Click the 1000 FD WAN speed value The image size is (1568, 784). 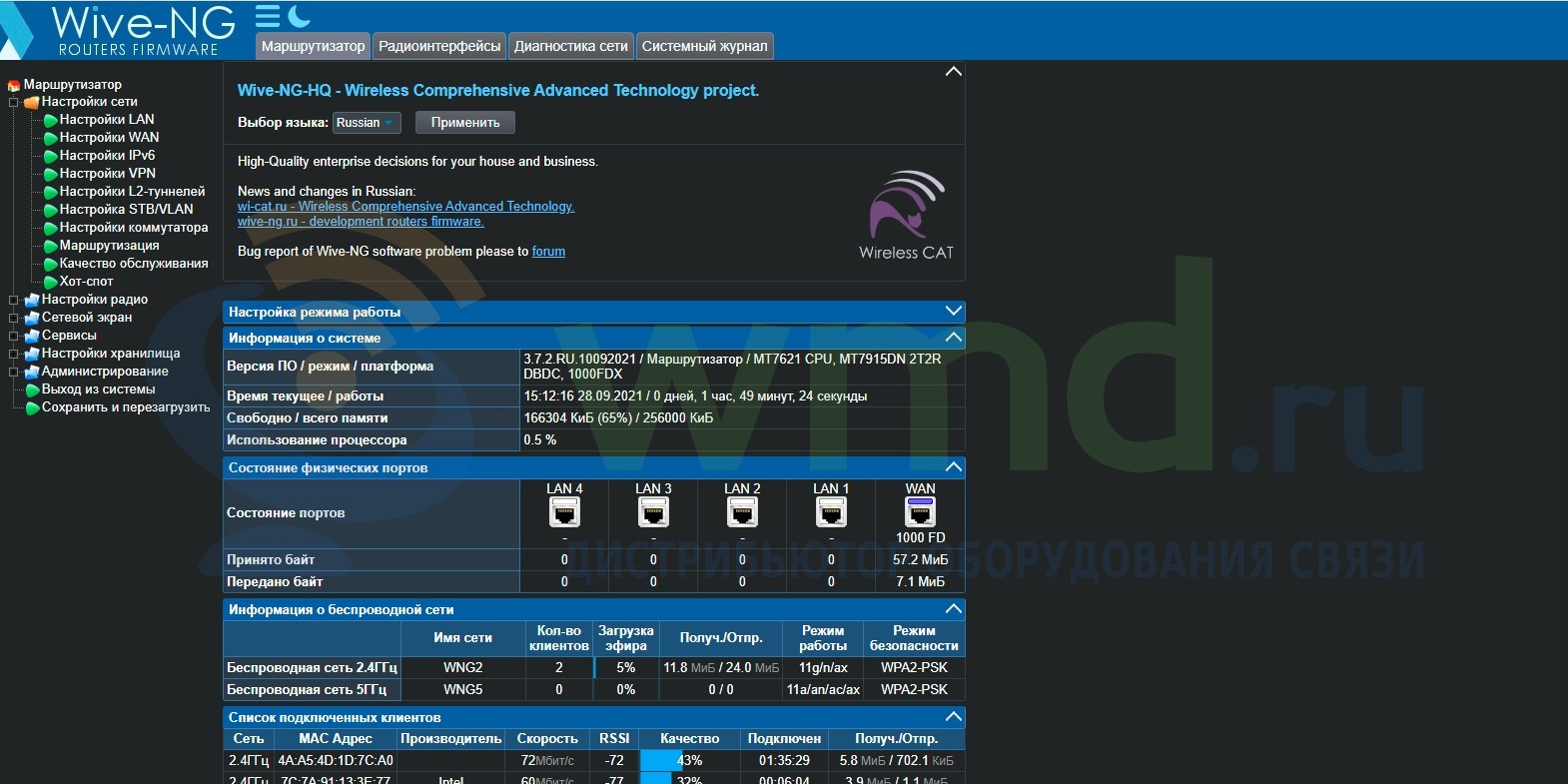click(x=920, y=538)
